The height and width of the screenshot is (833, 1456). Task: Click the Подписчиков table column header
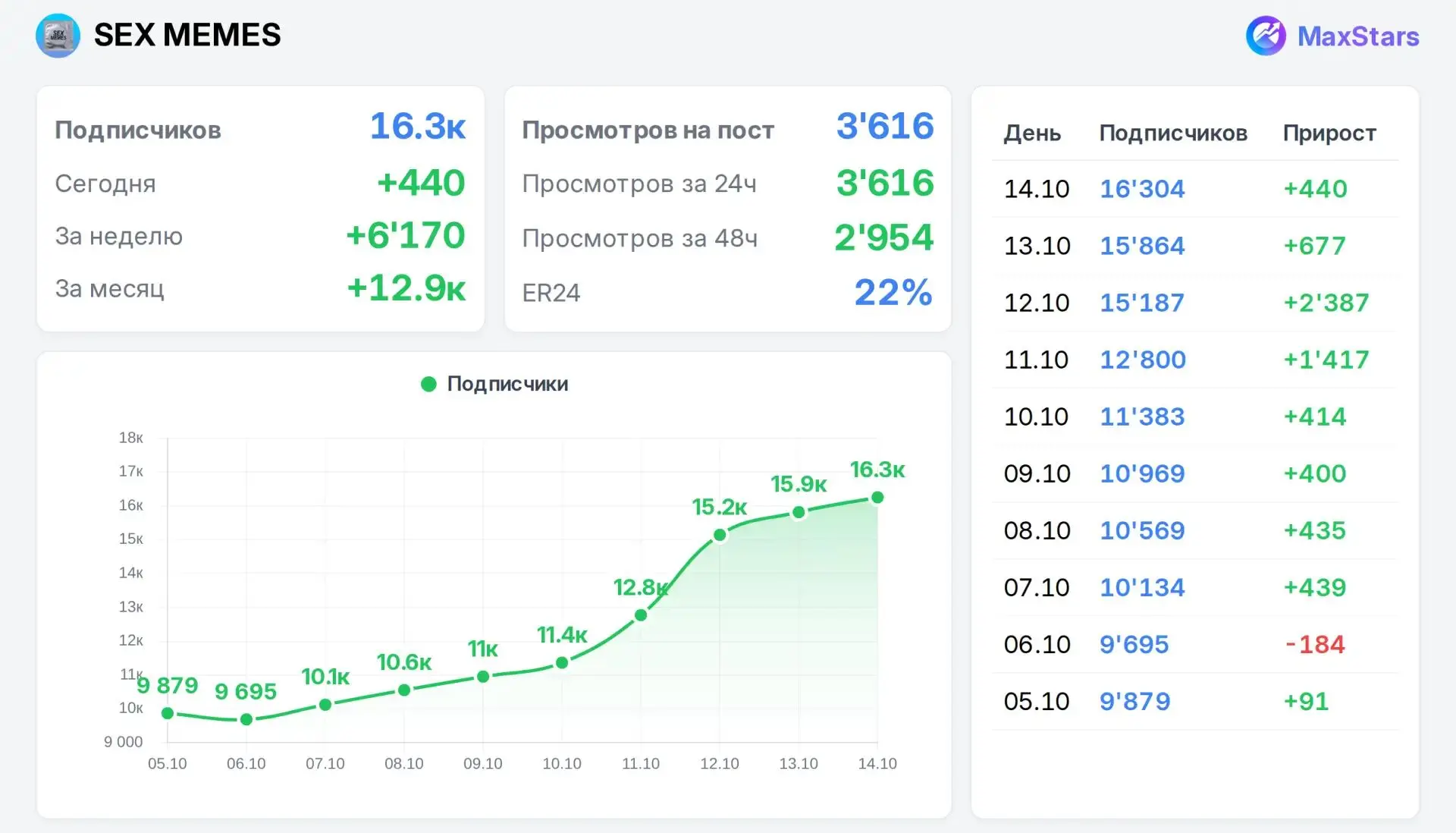coord(1173,133)
